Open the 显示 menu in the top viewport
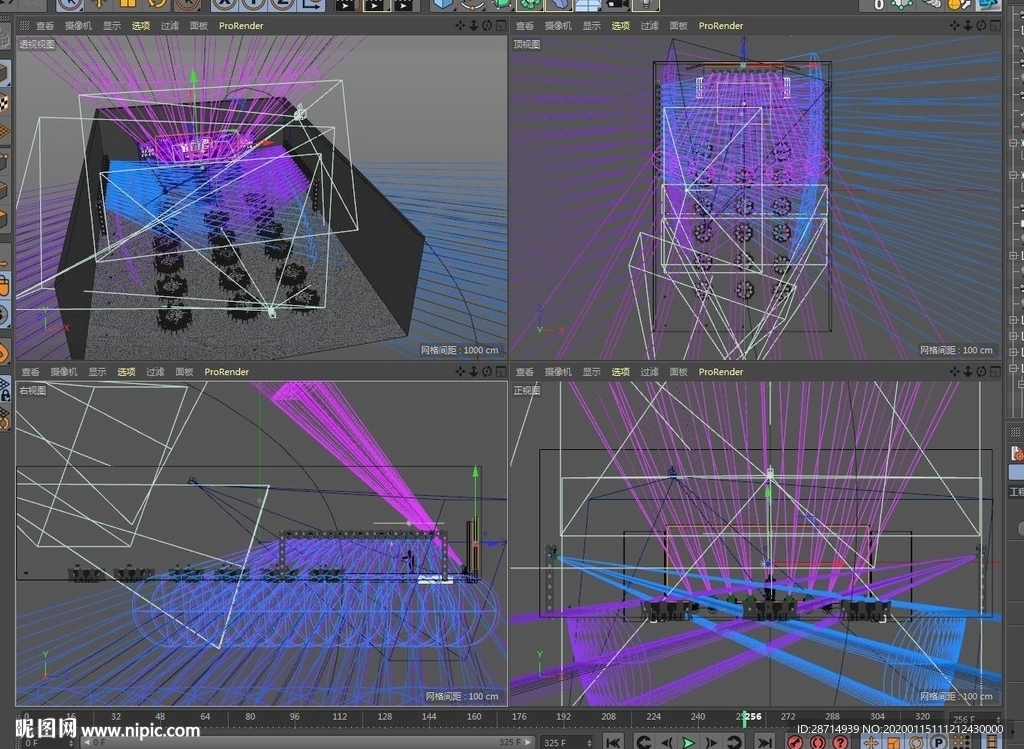This screenshot has height=749, width=1024. pyautogui.click(x=592, y=25)
